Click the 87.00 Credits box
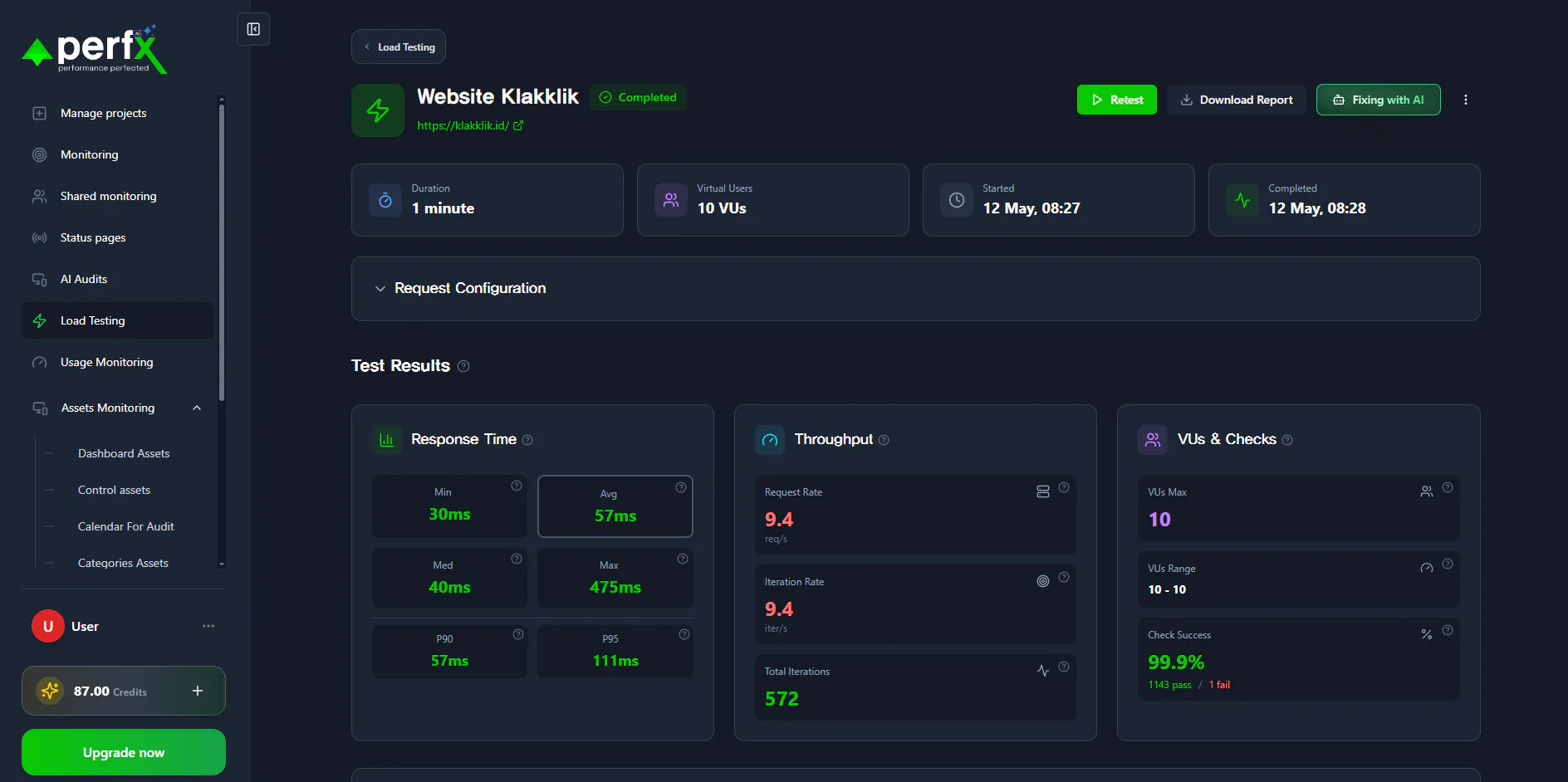Screen dimensions: 1568x782 [x=124, y=691]
